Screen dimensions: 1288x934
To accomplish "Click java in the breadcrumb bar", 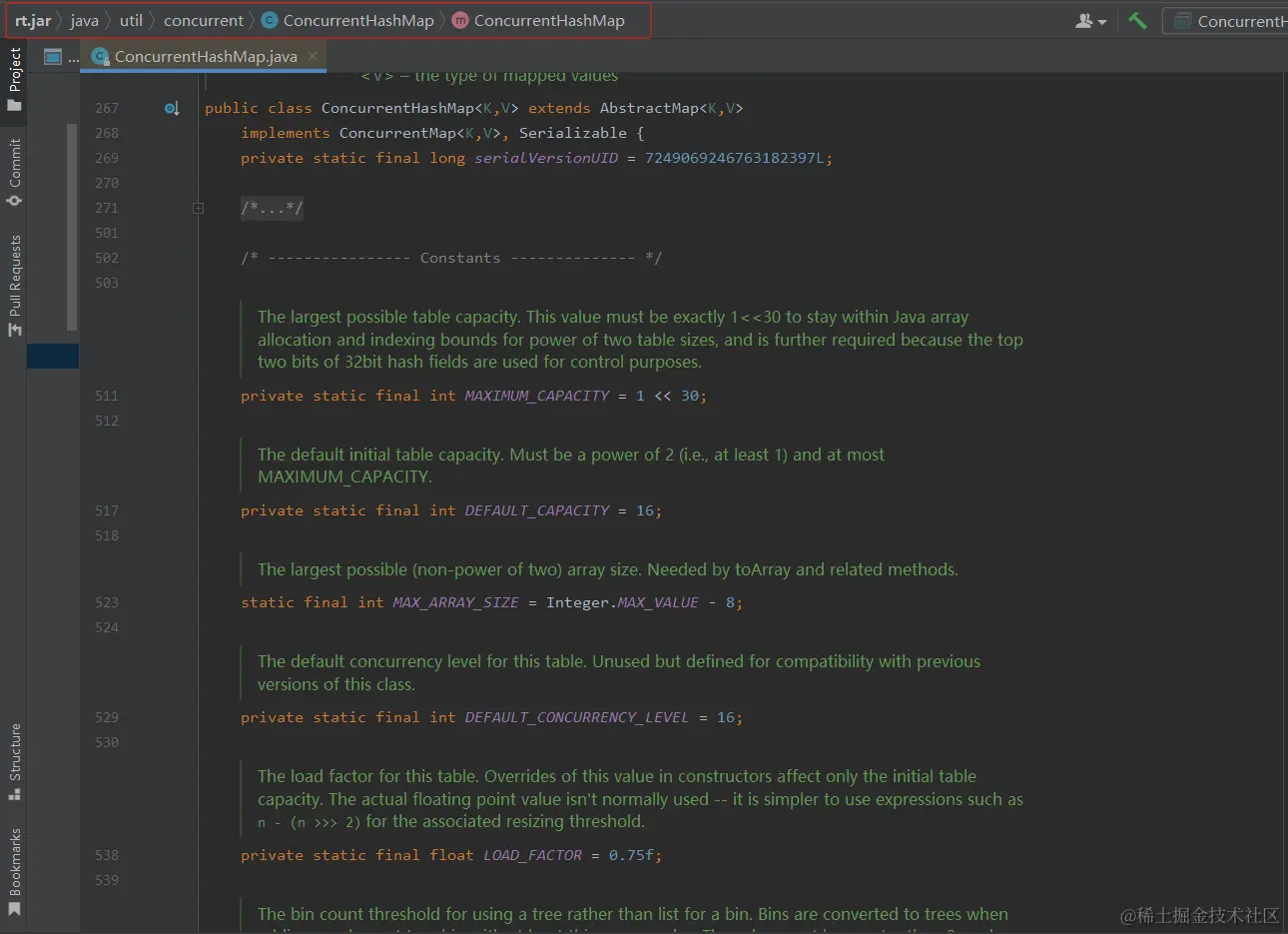I will (x=85, y=20).
